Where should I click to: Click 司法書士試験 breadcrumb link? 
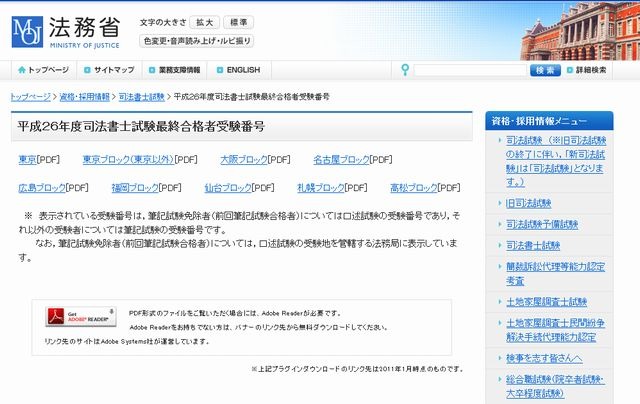coord(142,97)
